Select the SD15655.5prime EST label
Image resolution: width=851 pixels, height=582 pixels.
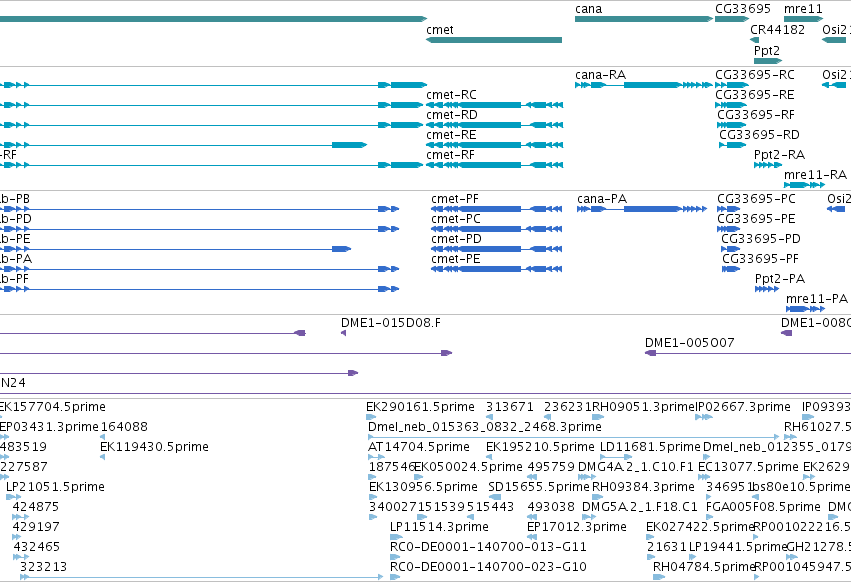[538, 486]
